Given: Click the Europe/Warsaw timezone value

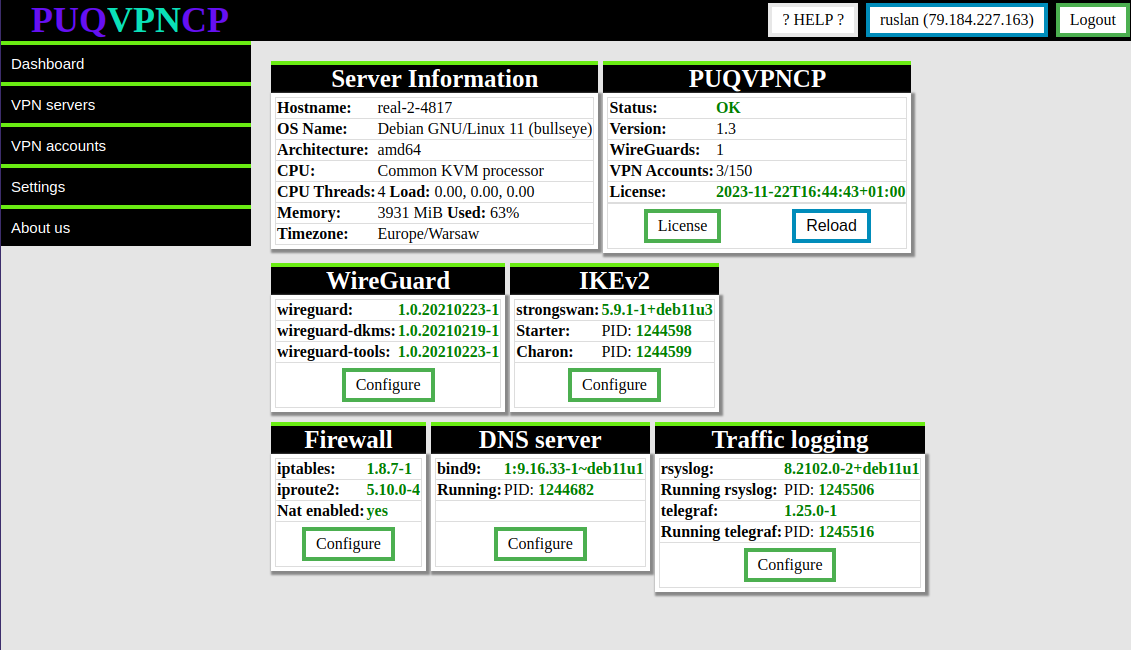Looking at the screenshot, I should point(428,234).
